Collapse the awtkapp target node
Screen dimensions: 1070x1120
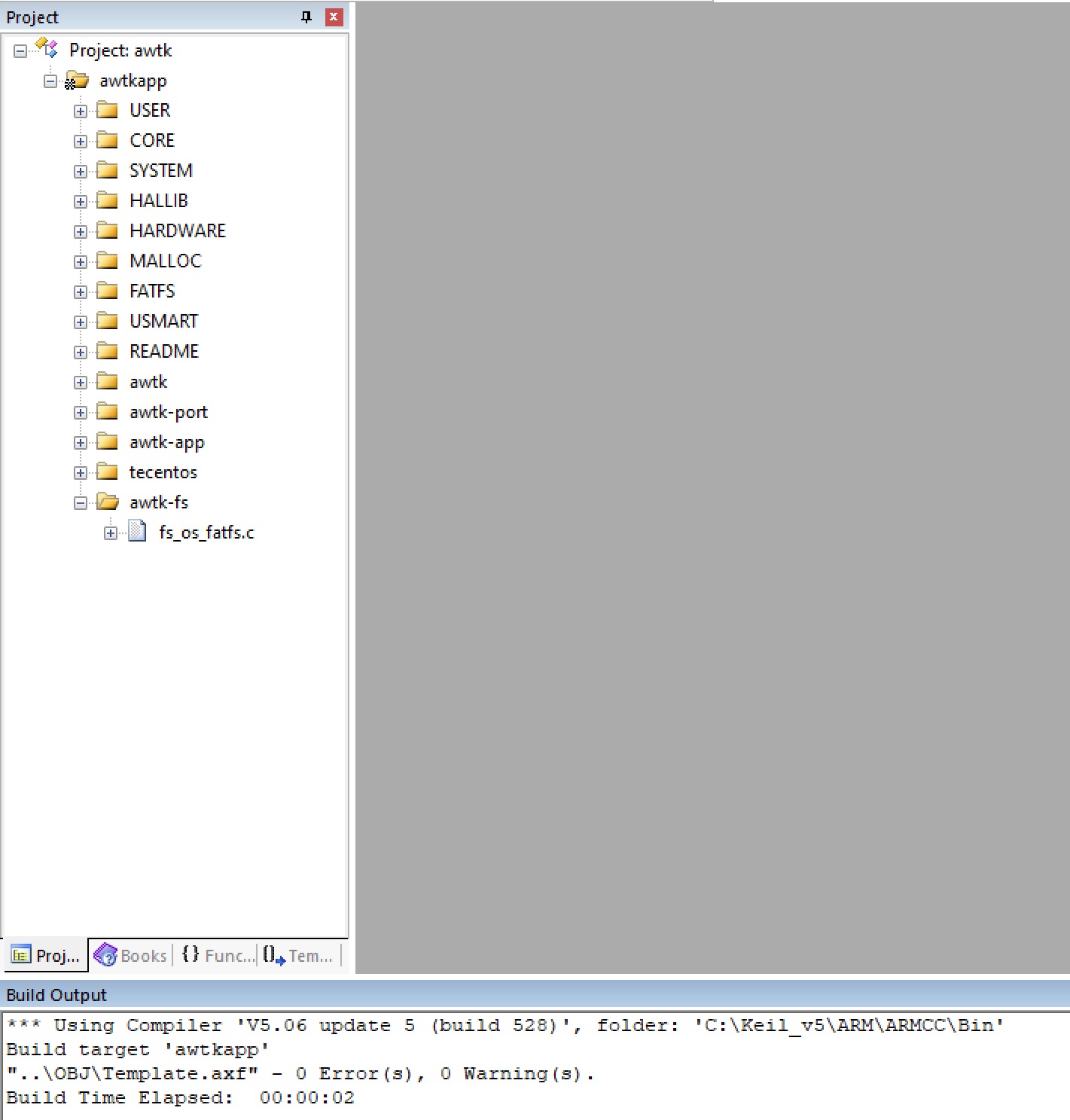click(50, 81)
